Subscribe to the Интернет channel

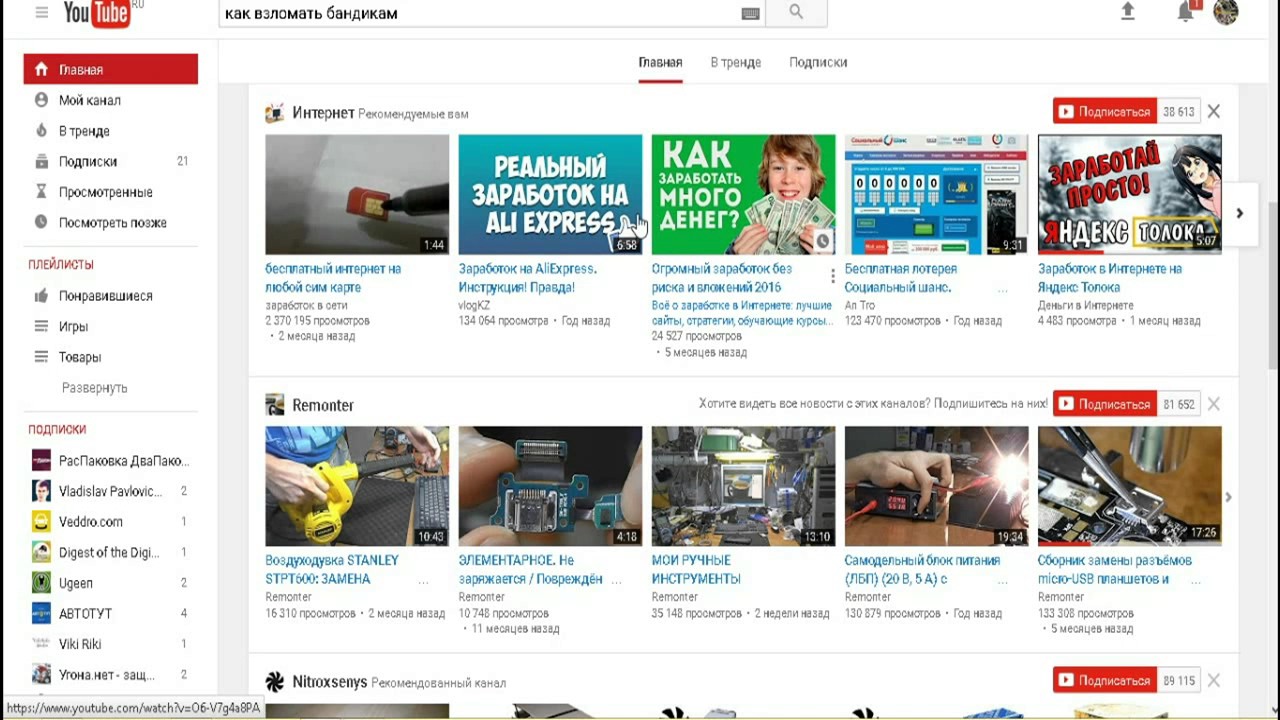(1105, 112)
